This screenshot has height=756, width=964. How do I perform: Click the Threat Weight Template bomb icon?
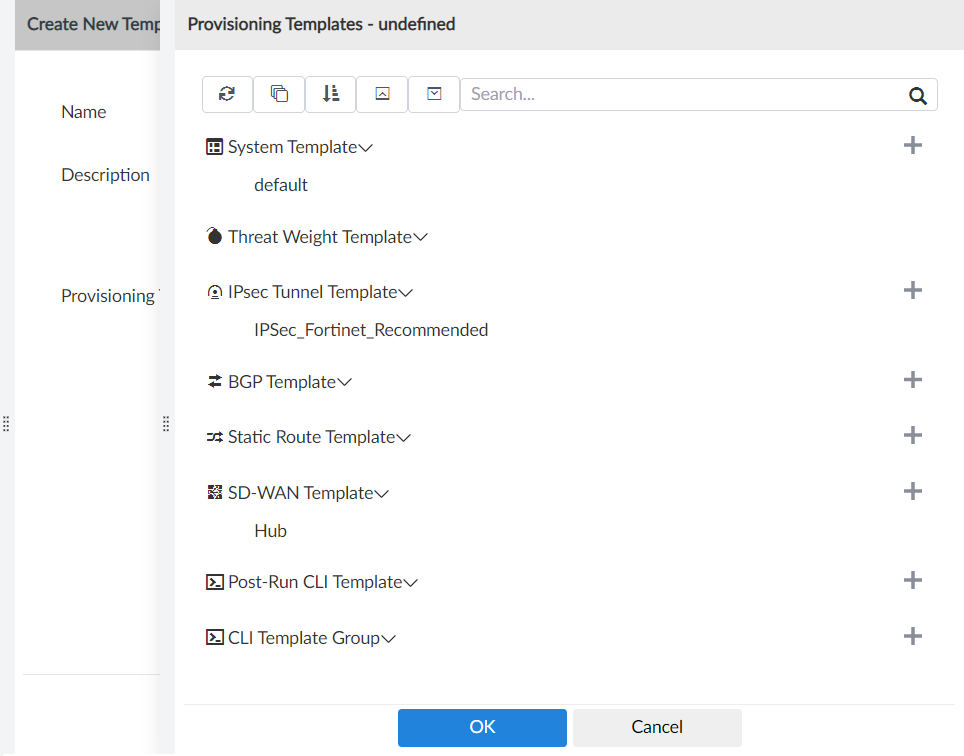214,236
